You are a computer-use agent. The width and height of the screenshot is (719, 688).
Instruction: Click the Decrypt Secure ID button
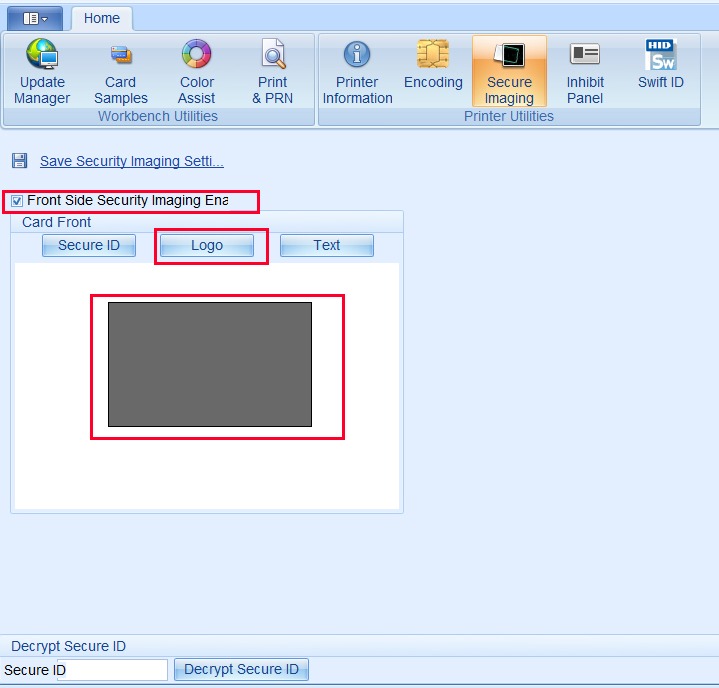click(x=241, y=670)
